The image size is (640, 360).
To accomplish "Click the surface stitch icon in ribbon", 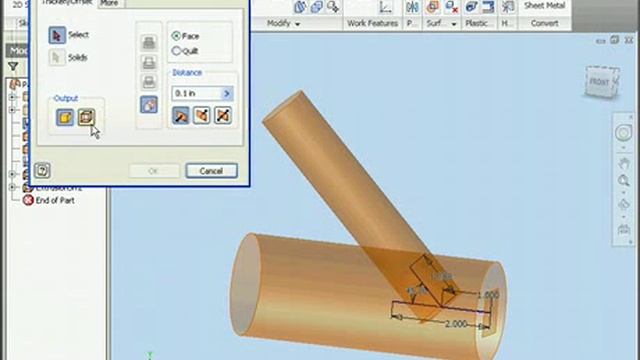I will (x=432, y=7).
